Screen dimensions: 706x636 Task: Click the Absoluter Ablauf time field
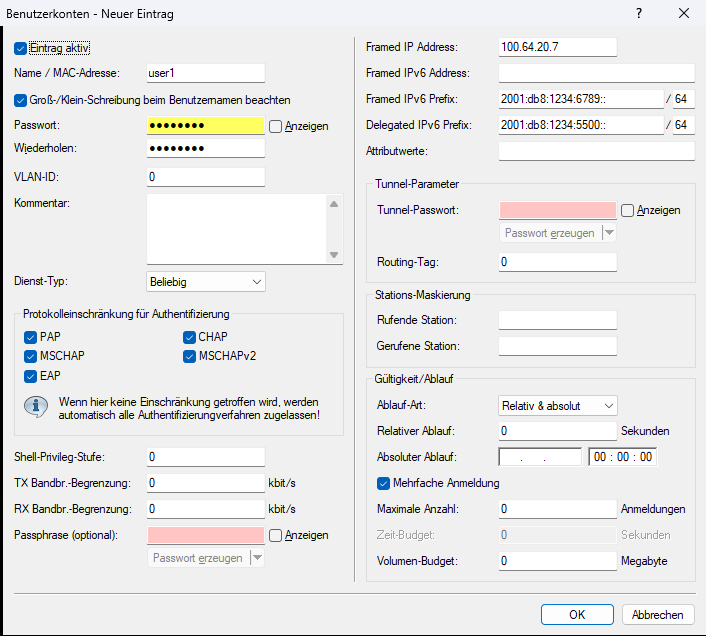click(622, 457)
